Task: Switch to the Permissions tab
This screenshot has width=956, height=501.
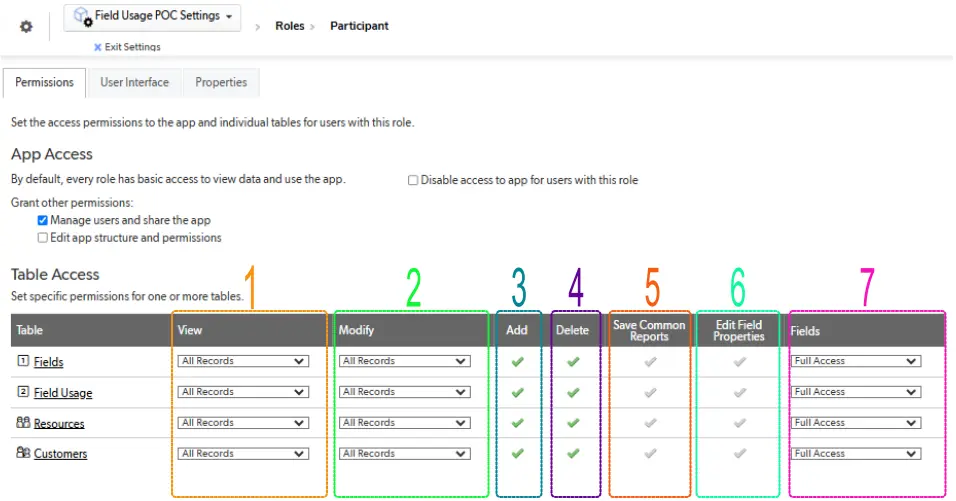Action: (x=45, y=83)
